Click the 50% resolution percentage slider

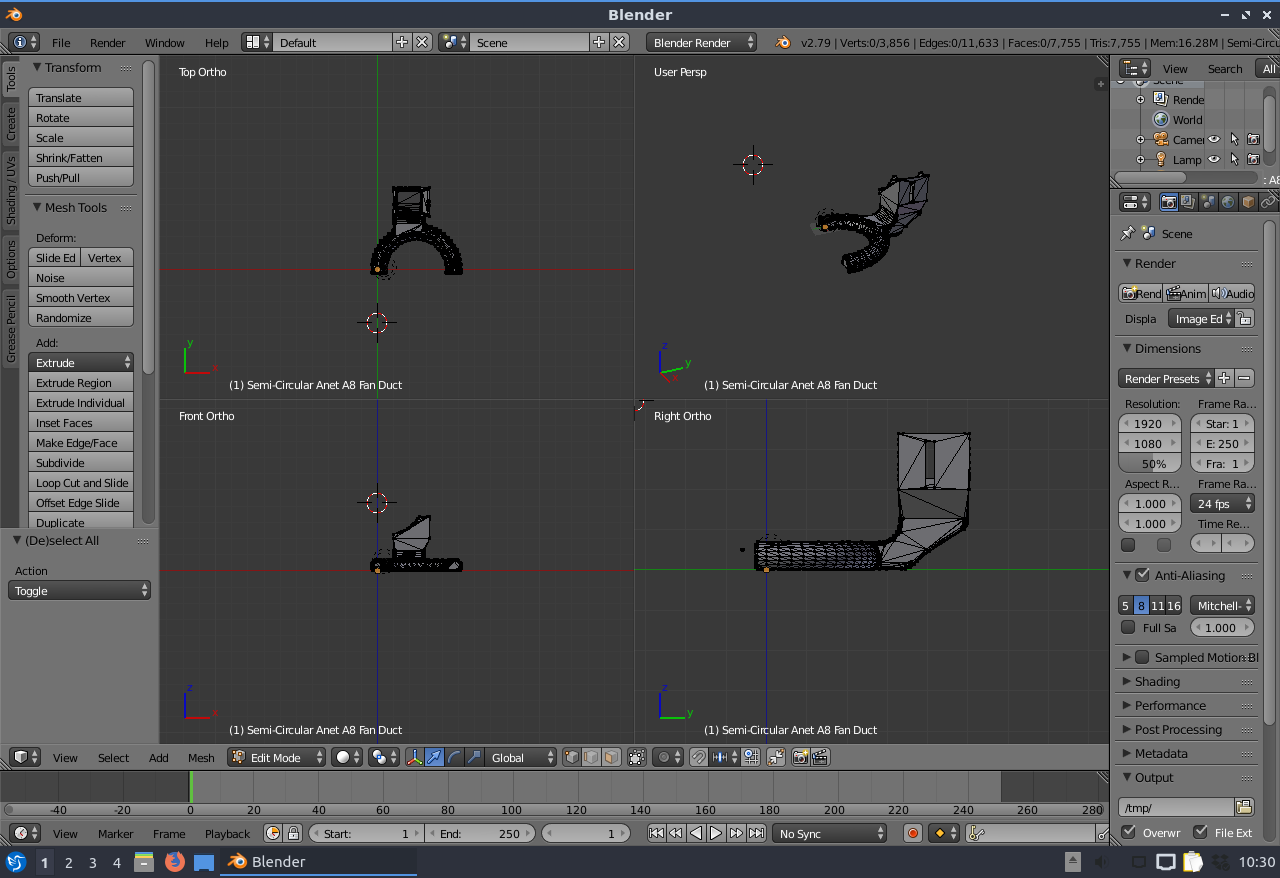pos(1149,464)
